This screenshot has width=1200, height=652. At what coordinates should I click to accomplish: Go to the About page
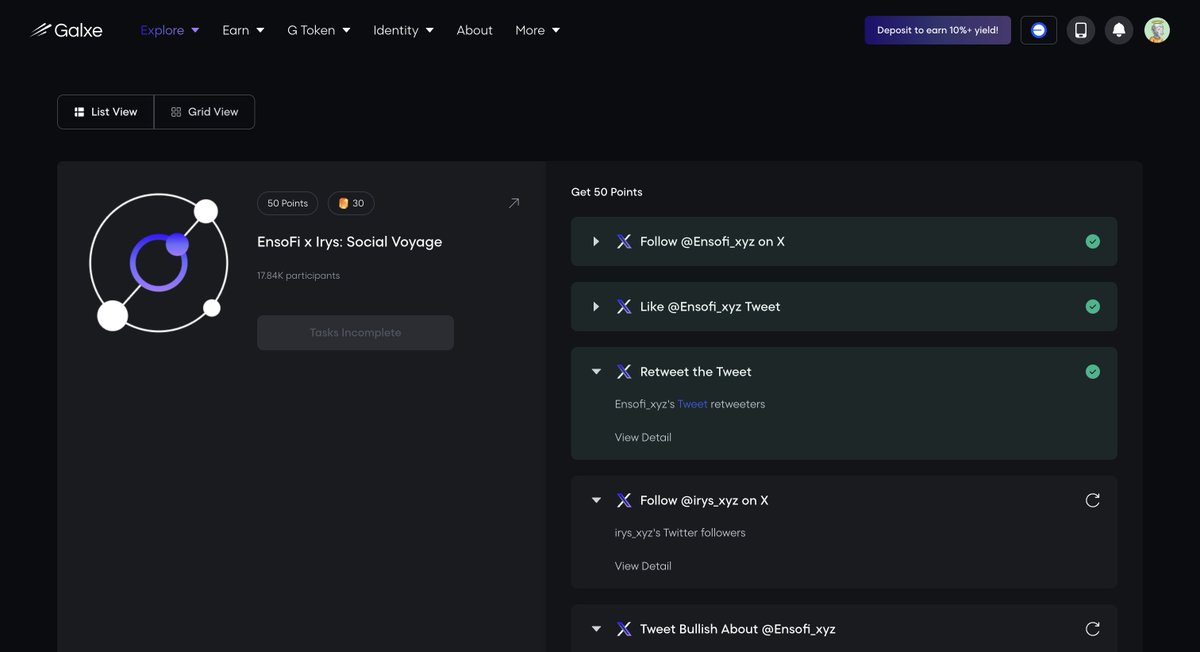click(475, 30)
